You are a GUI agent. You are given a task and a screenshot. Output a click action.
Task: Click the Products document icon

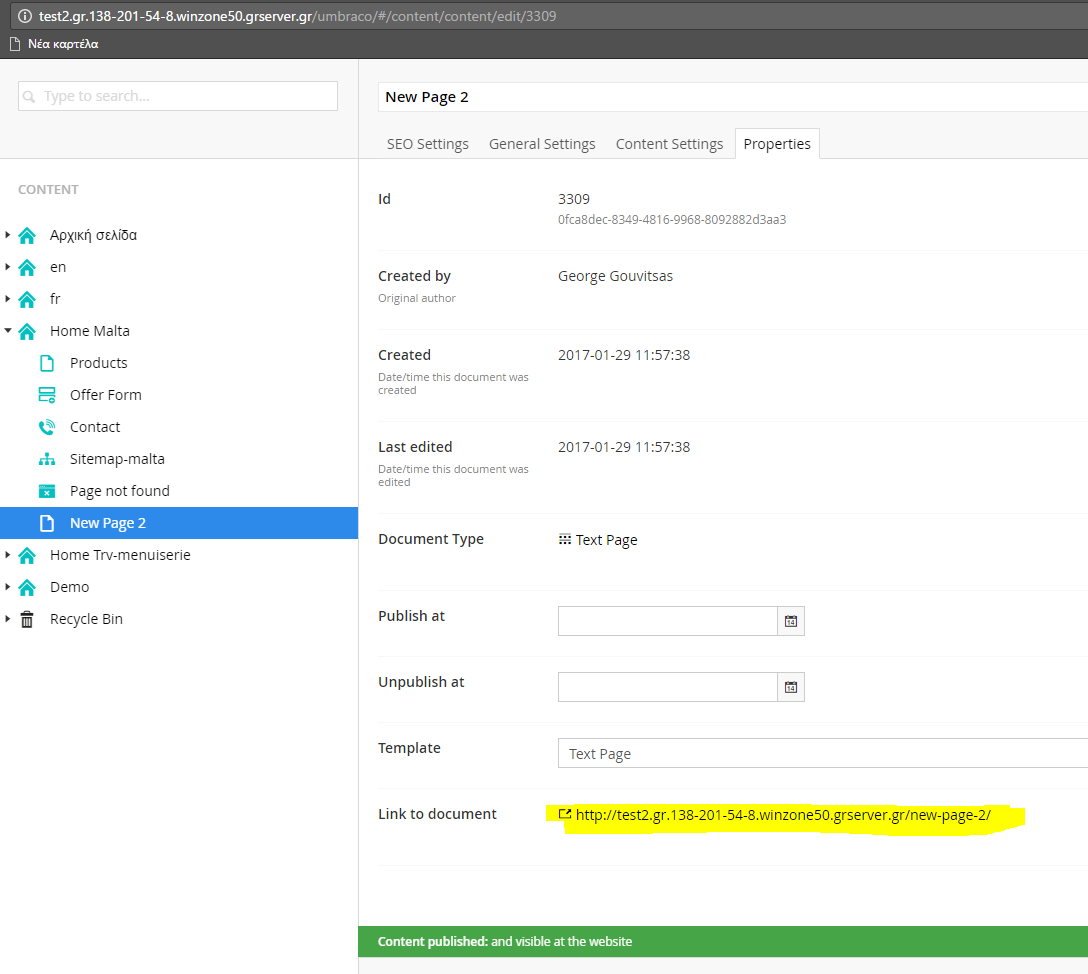47,363
